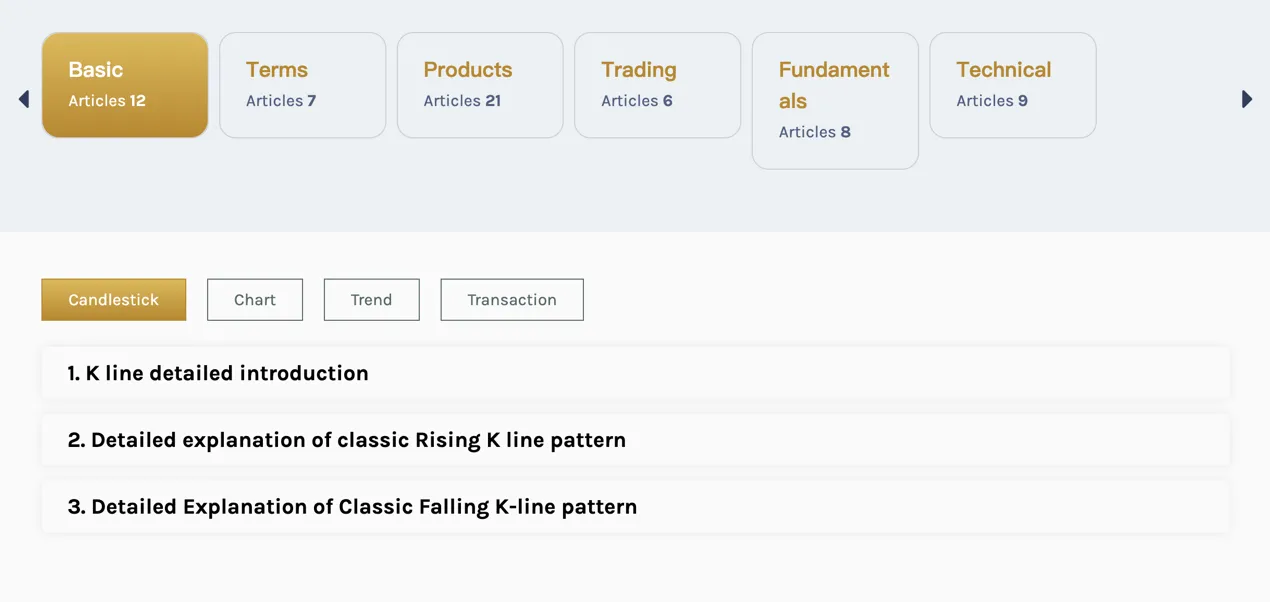Click Articles 9 label under Technical
1270x602 pixels.
(x=992, y=101)
